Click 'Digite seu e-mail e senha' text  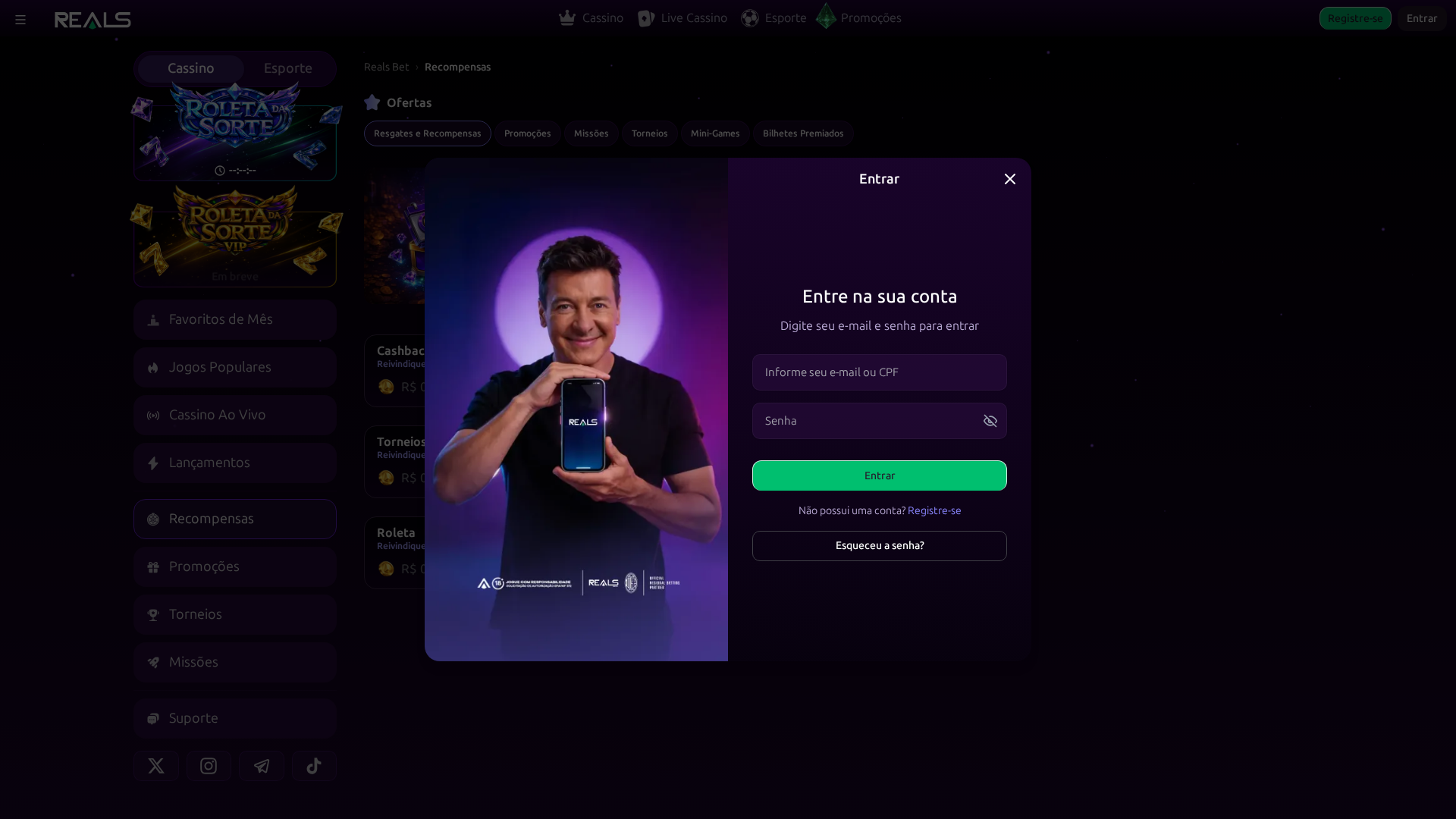pos(880,325)
